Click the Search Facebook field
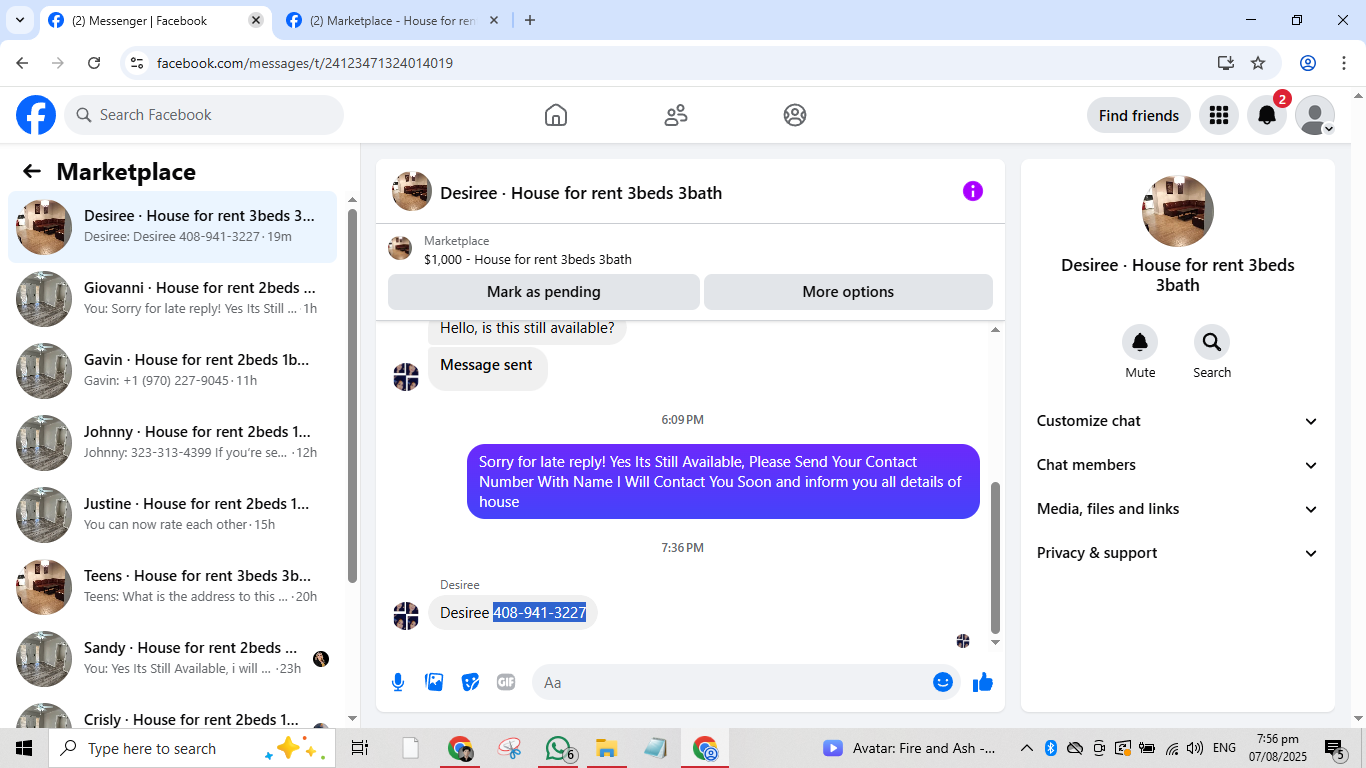 [x=204, y=115]
